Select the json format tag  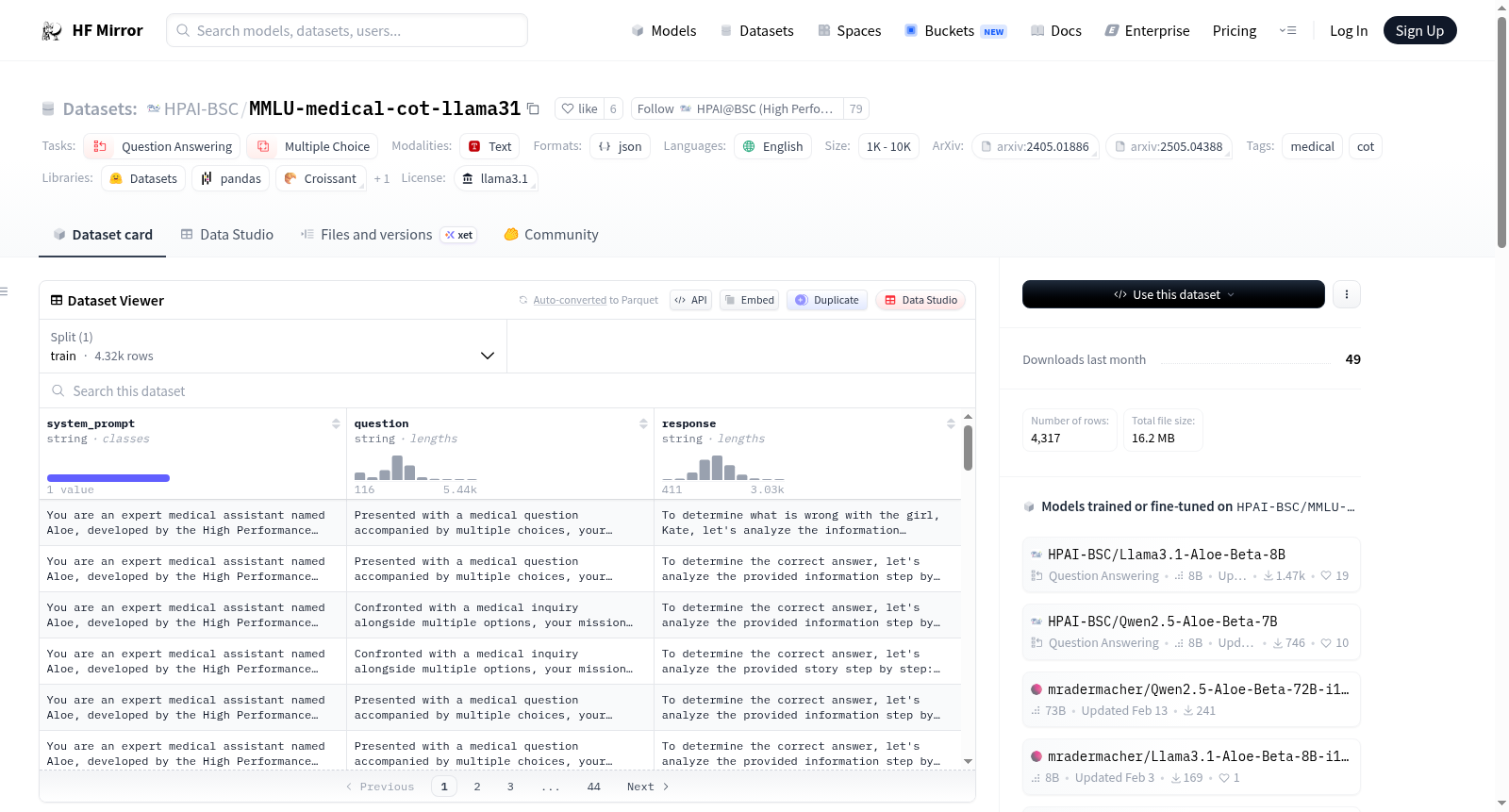620,146
